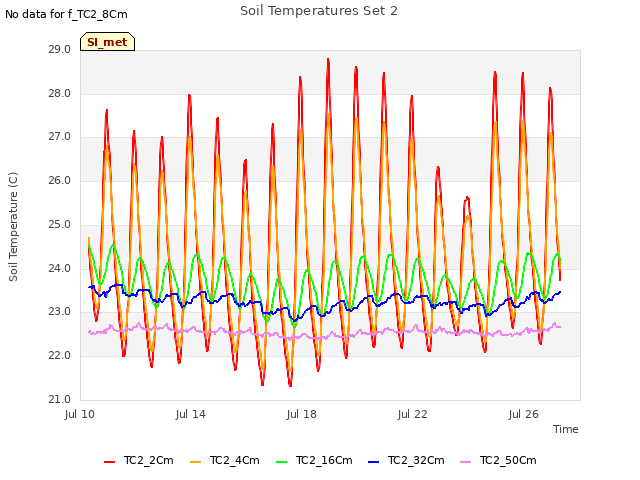Click the orange TC2_4Cm legend swatch
The image size is (640, 480).
(196, 462)
